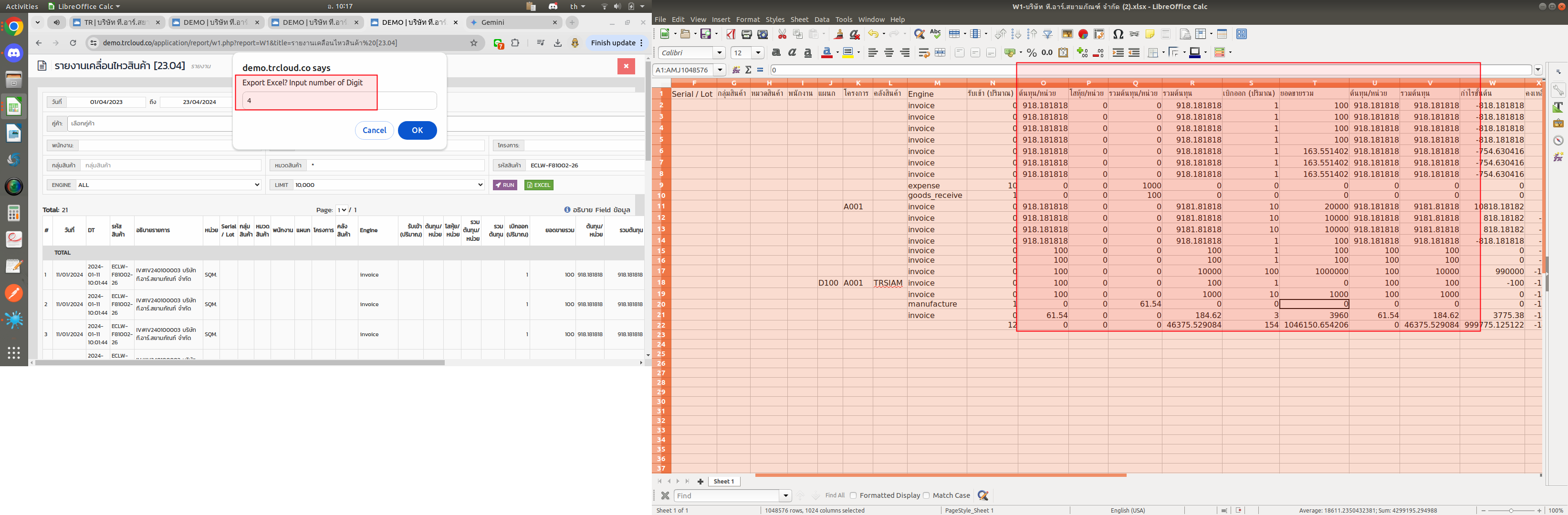This screenshot has width=1568, height=515.
Task: Toggle Wrap Text icon in formatting bar
Action: coord(924,53)
